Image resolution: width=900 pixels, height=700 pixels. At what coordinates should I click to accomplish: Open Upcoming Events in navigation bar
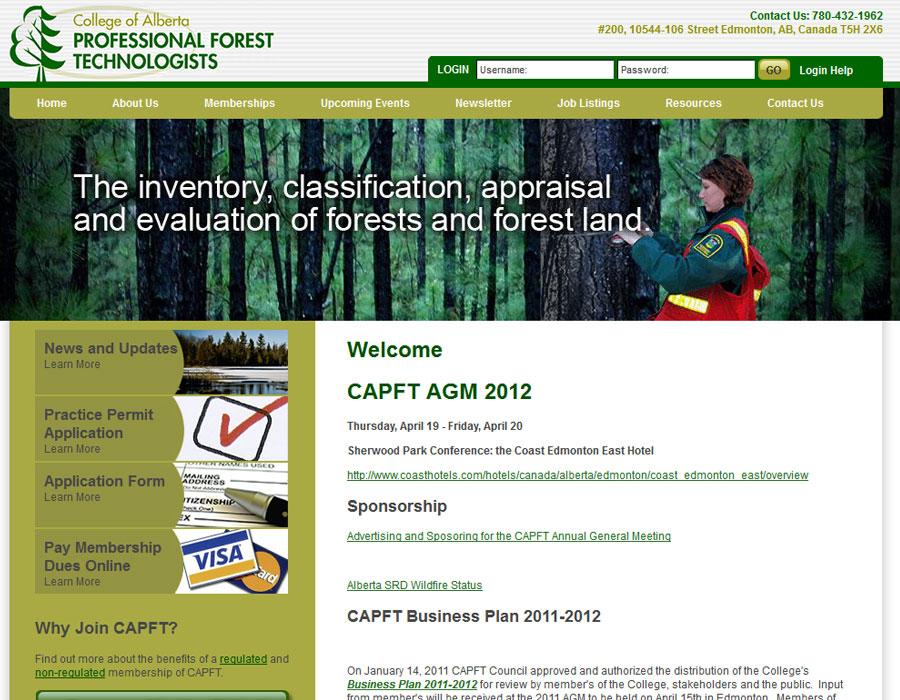[365, 103]
